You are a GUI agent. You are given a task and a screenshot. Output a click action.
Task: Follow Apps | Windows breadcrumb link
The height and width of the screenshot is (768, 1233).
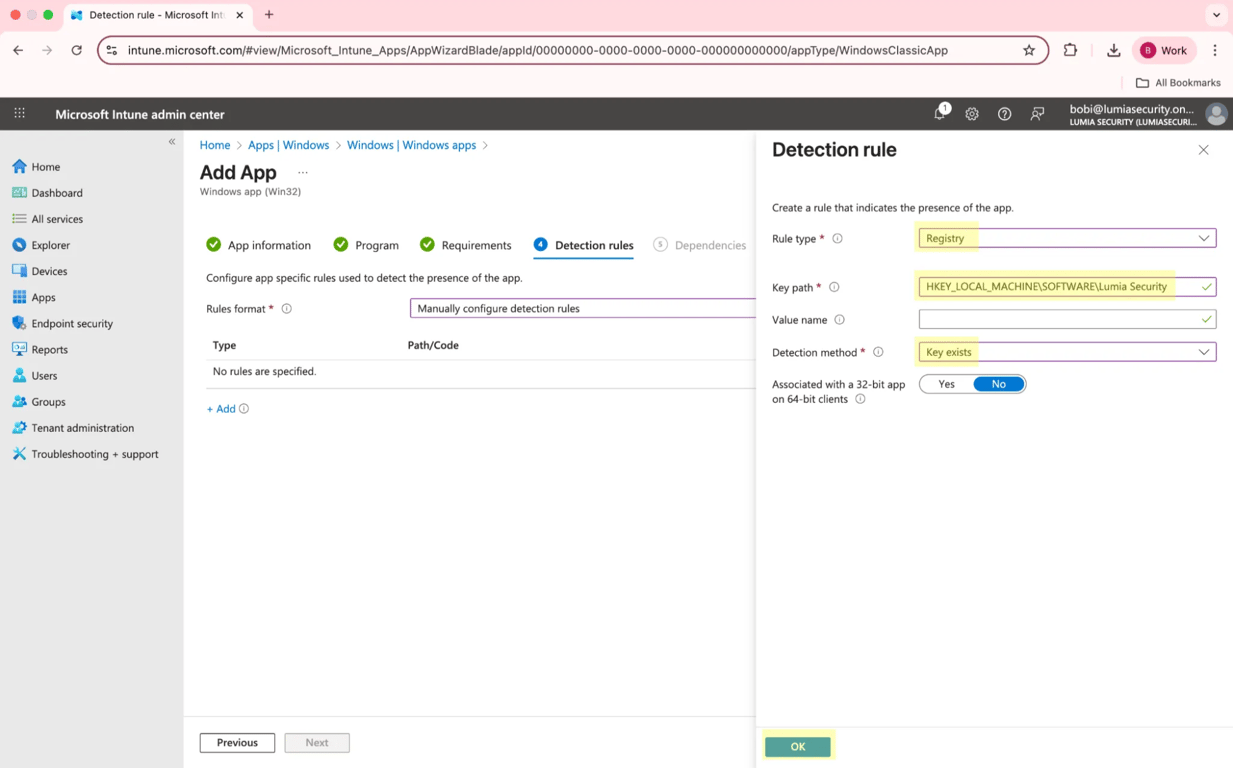289,145
